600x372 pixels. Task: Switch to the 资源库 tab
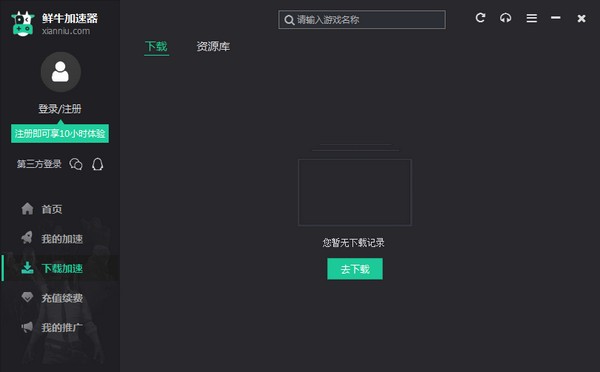[x=213, y=47]
